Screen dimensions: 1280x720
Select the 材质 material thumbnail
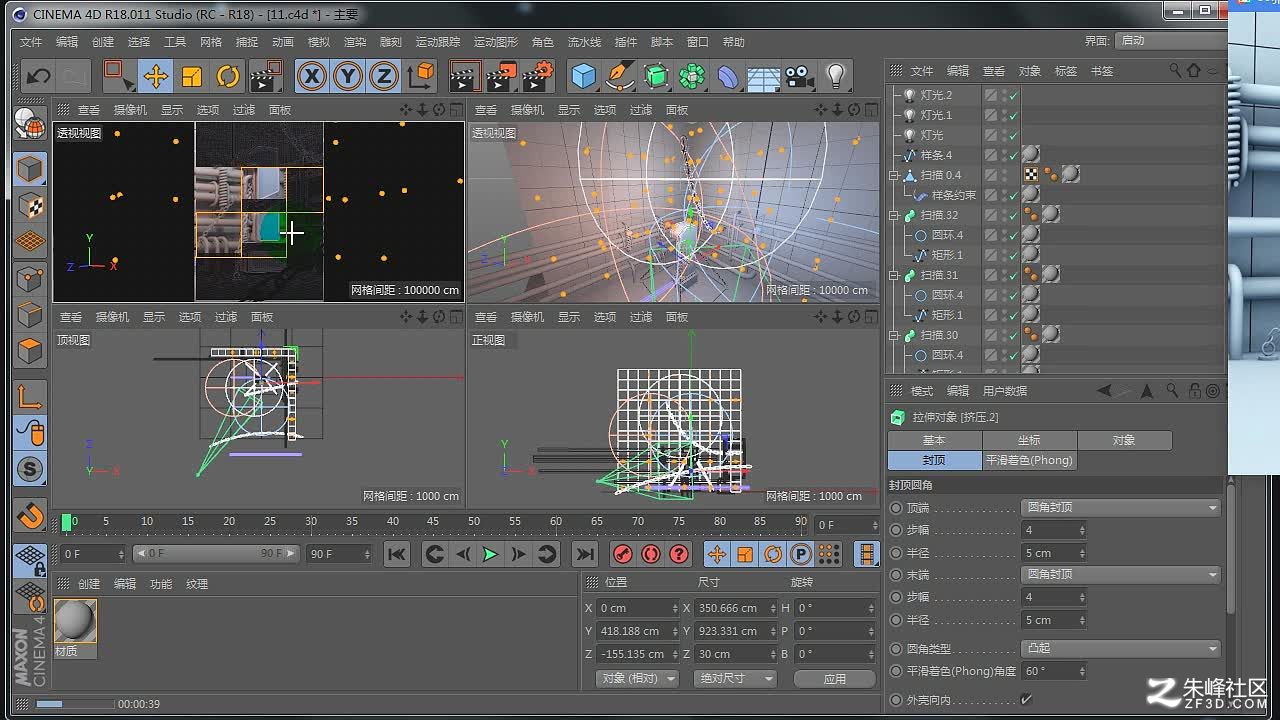[x=76, y=621]
